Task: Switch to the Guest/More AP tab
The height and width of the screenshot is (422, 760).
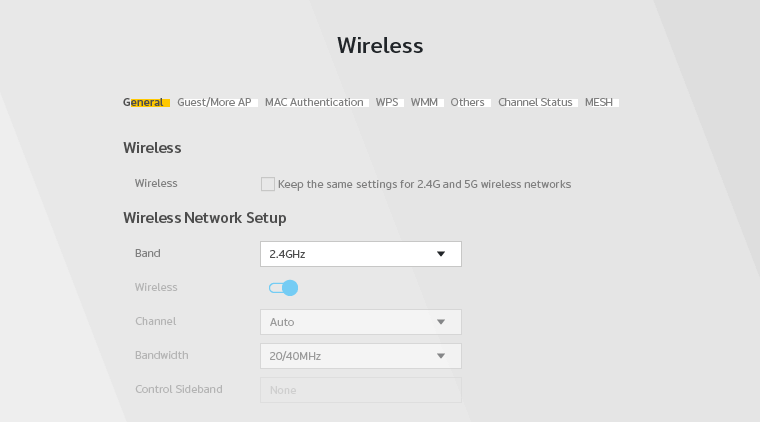Action: 214,102
